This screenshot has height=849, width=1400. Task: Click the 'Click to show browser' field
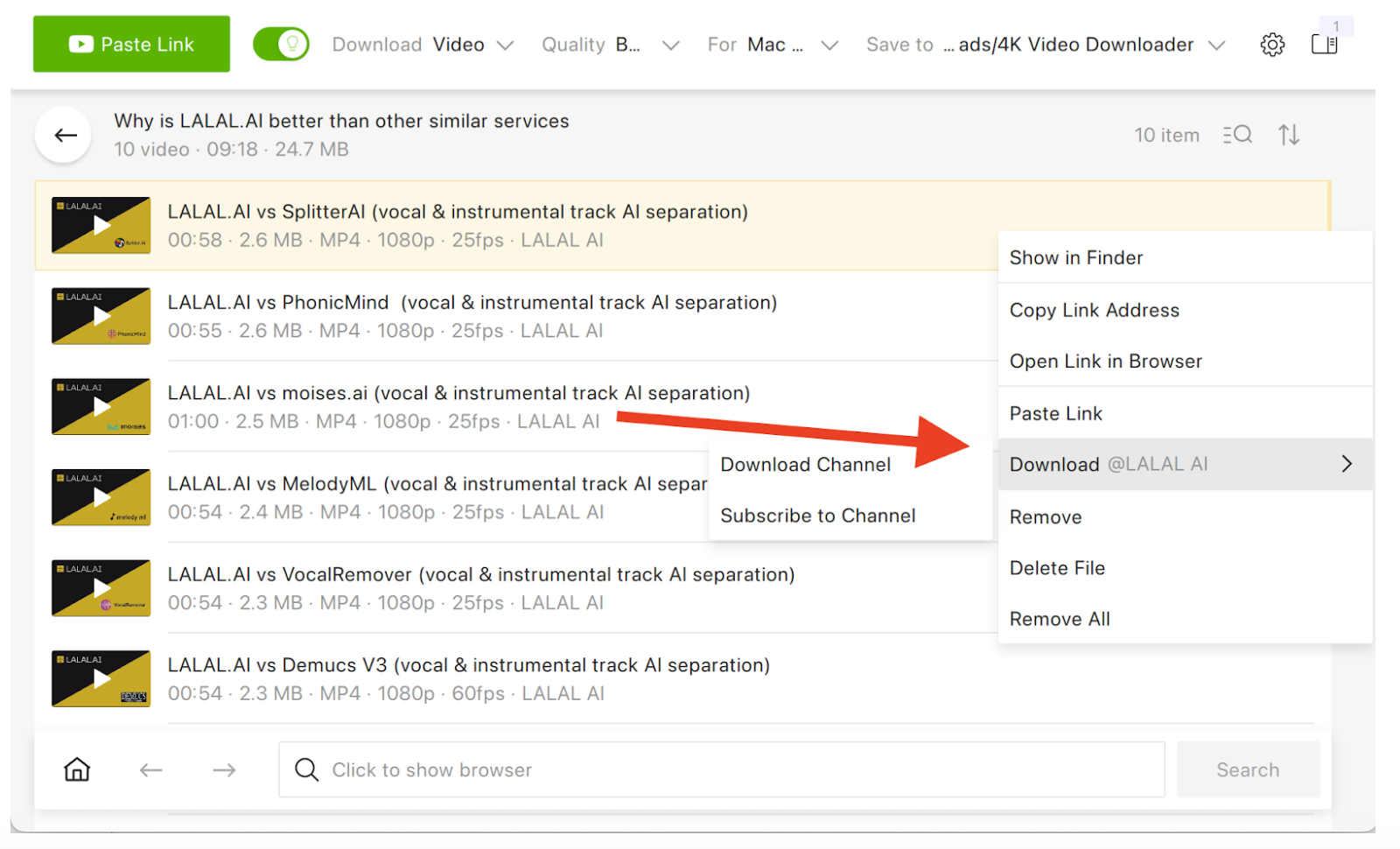722,769
